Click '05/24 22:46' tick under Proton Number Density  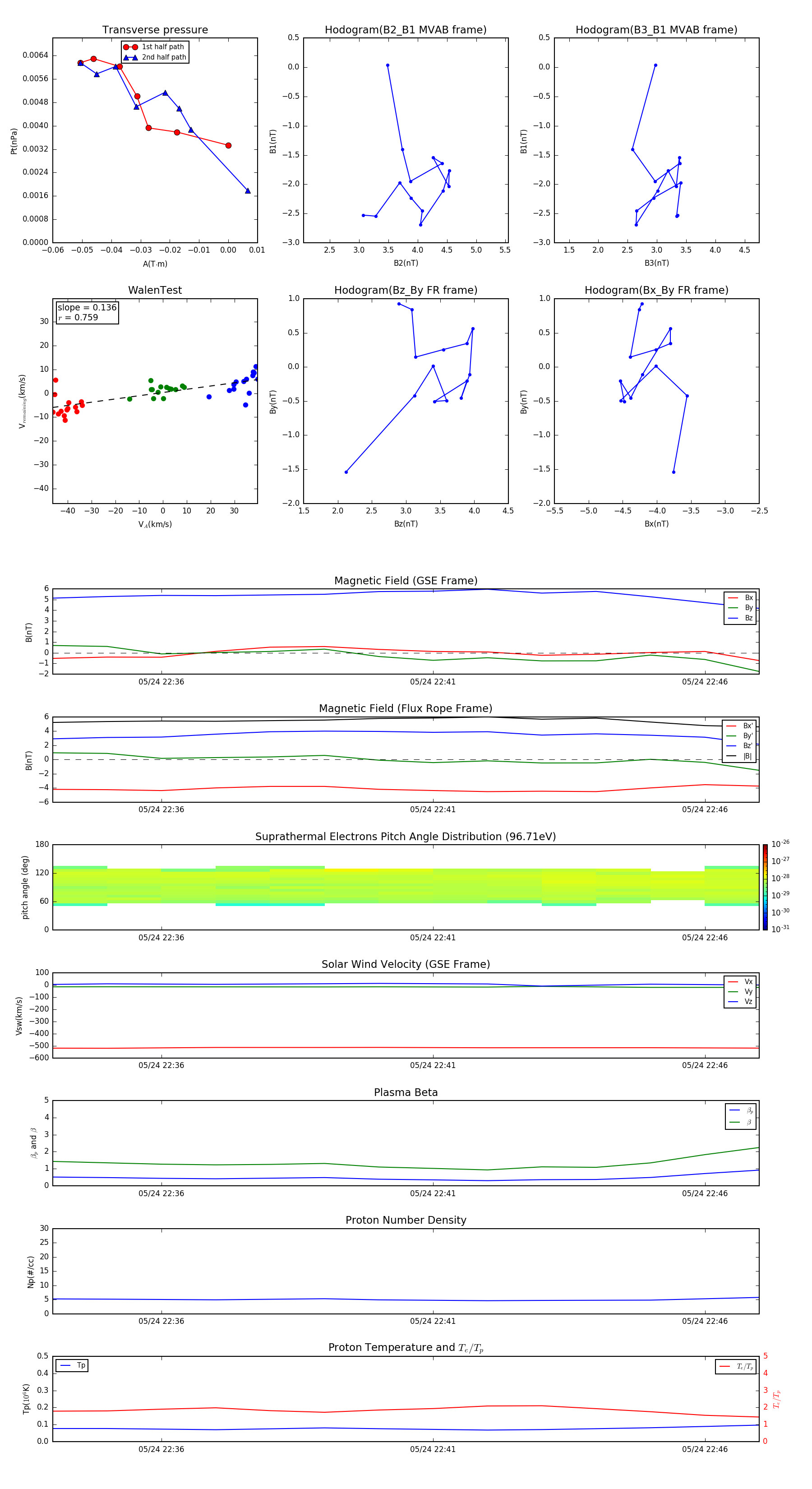[705, 1321]
